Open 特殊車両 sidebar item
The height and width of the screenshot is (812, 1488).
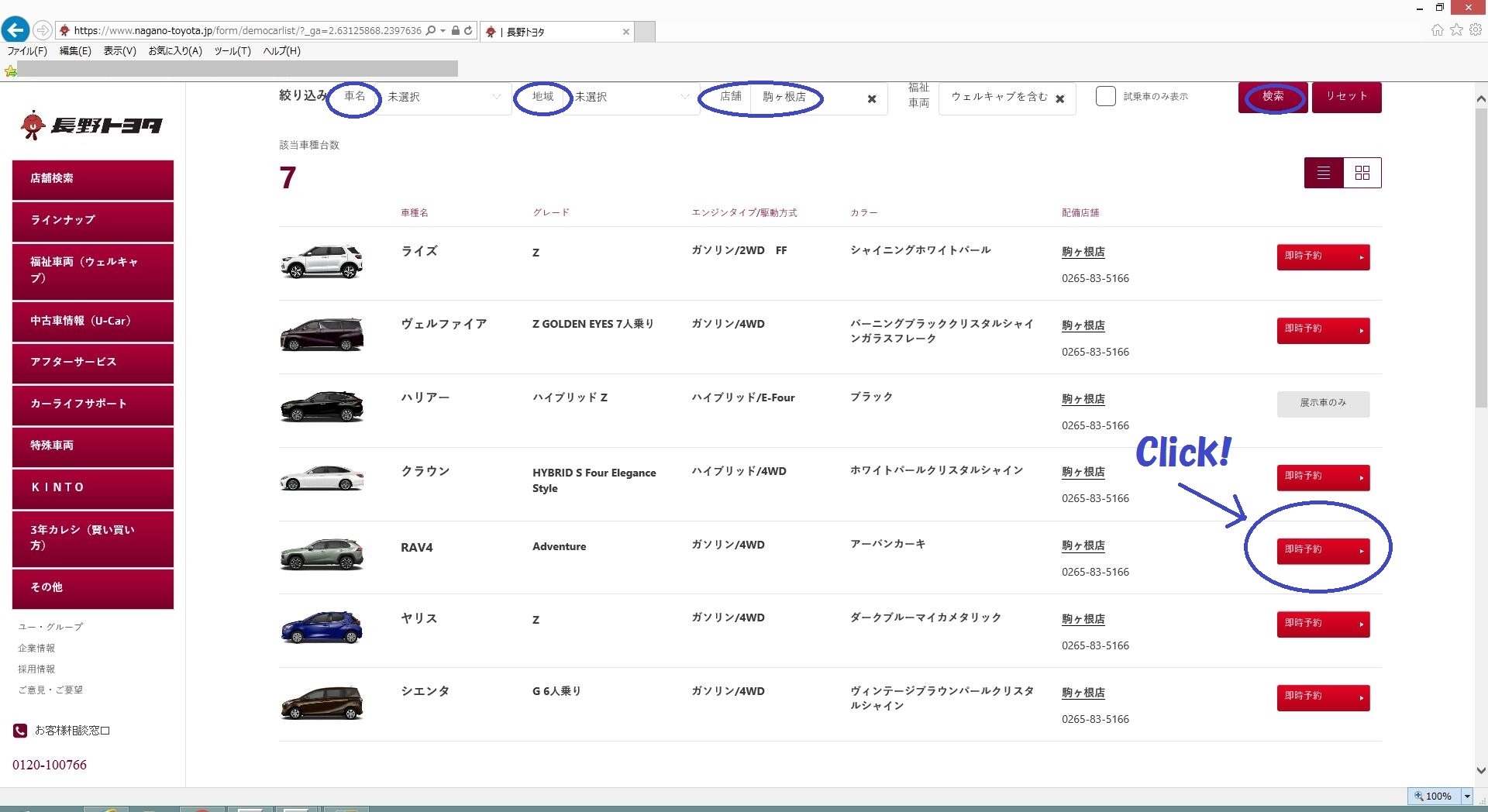tap(93, 446)
